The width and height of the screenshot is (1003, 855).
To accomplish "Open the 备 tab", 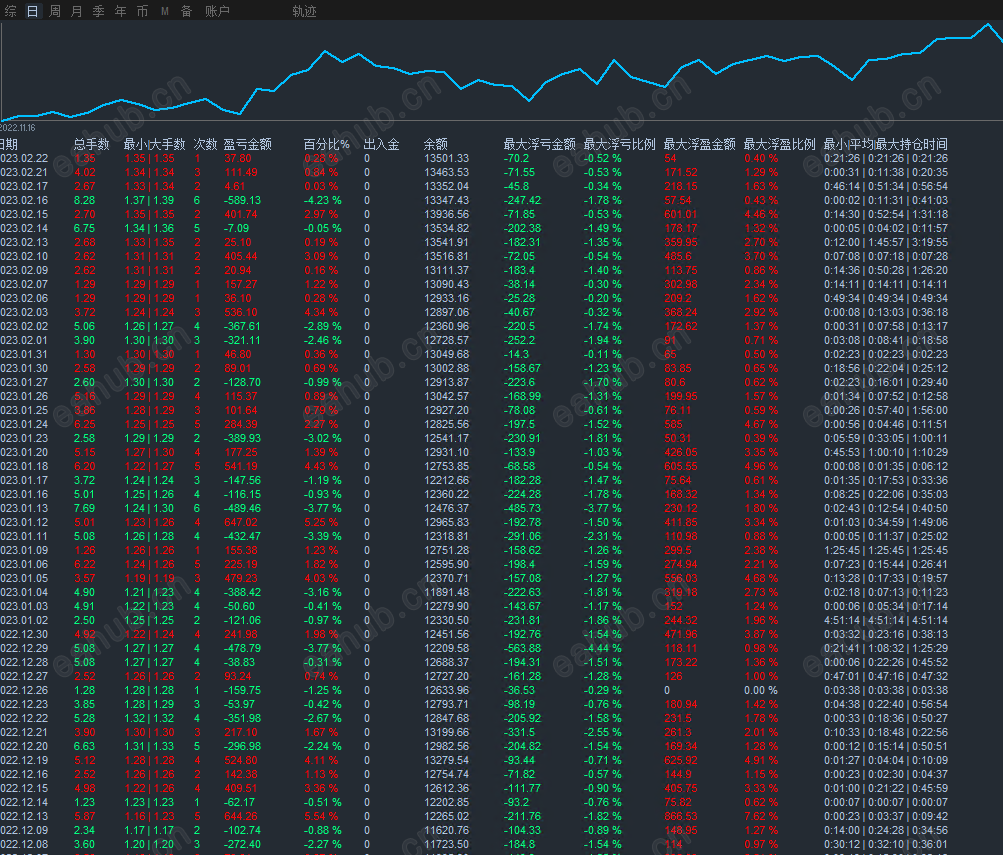I will pos(186,11).
